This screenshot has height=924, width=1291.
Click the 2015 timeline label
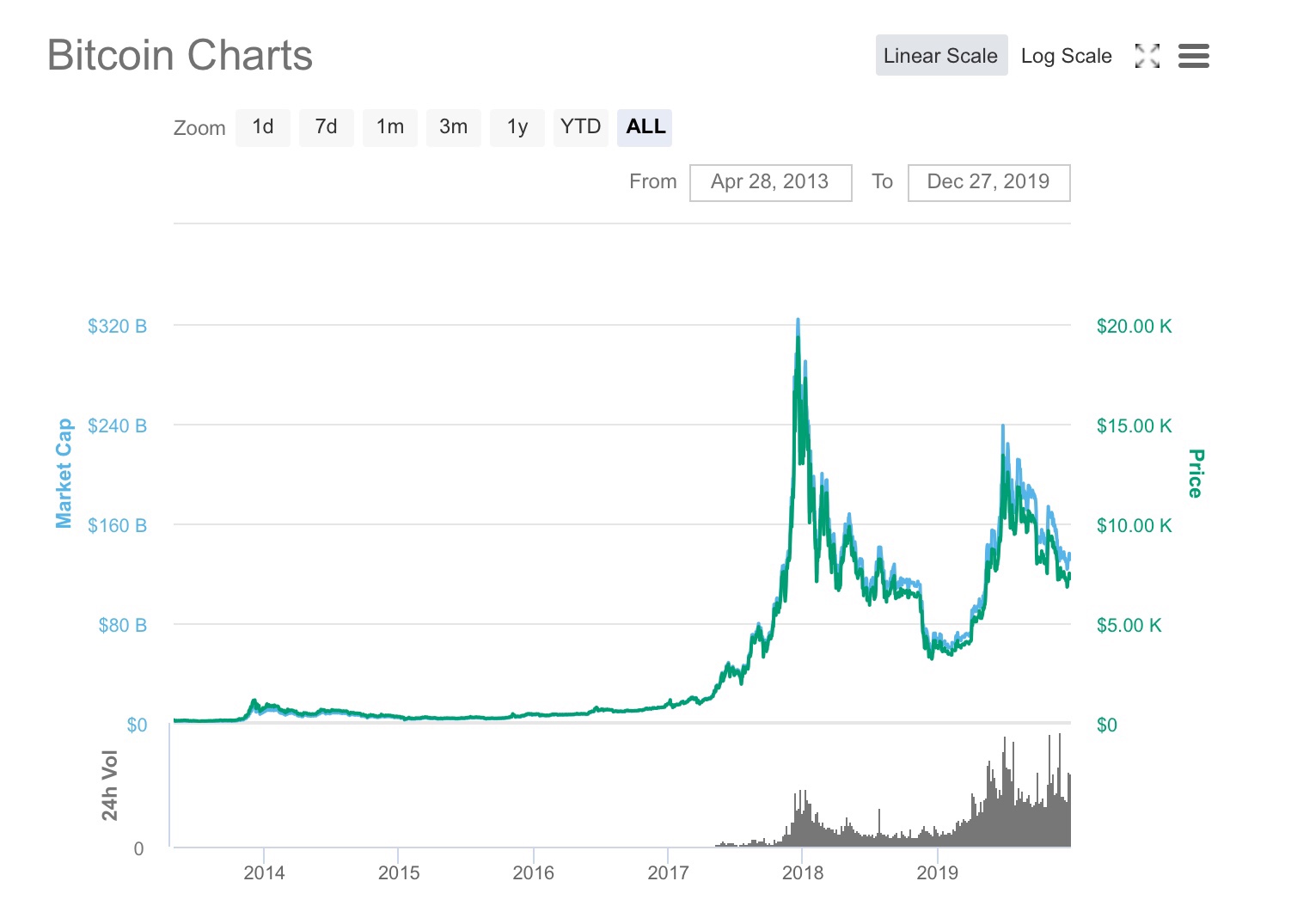click(399, 873)
